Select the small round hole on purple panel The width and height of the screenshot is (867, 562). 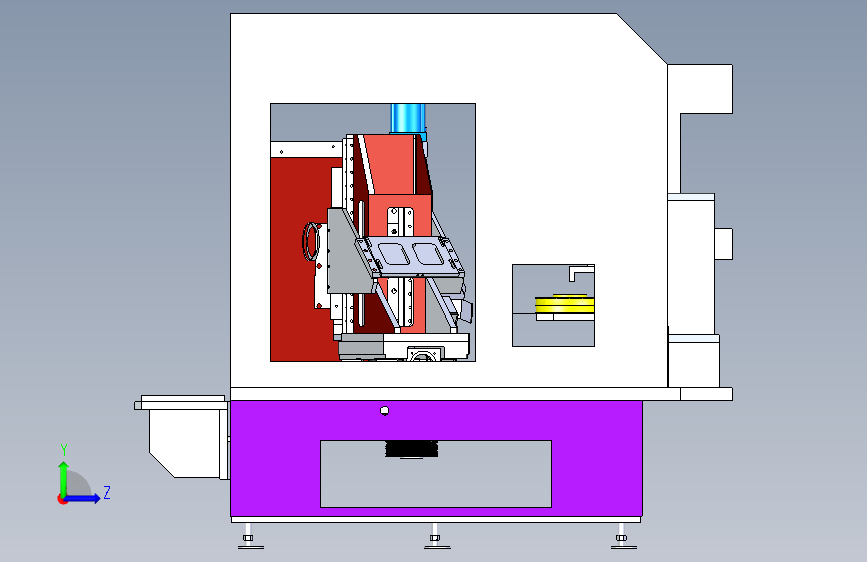click(x=385, y=410)
